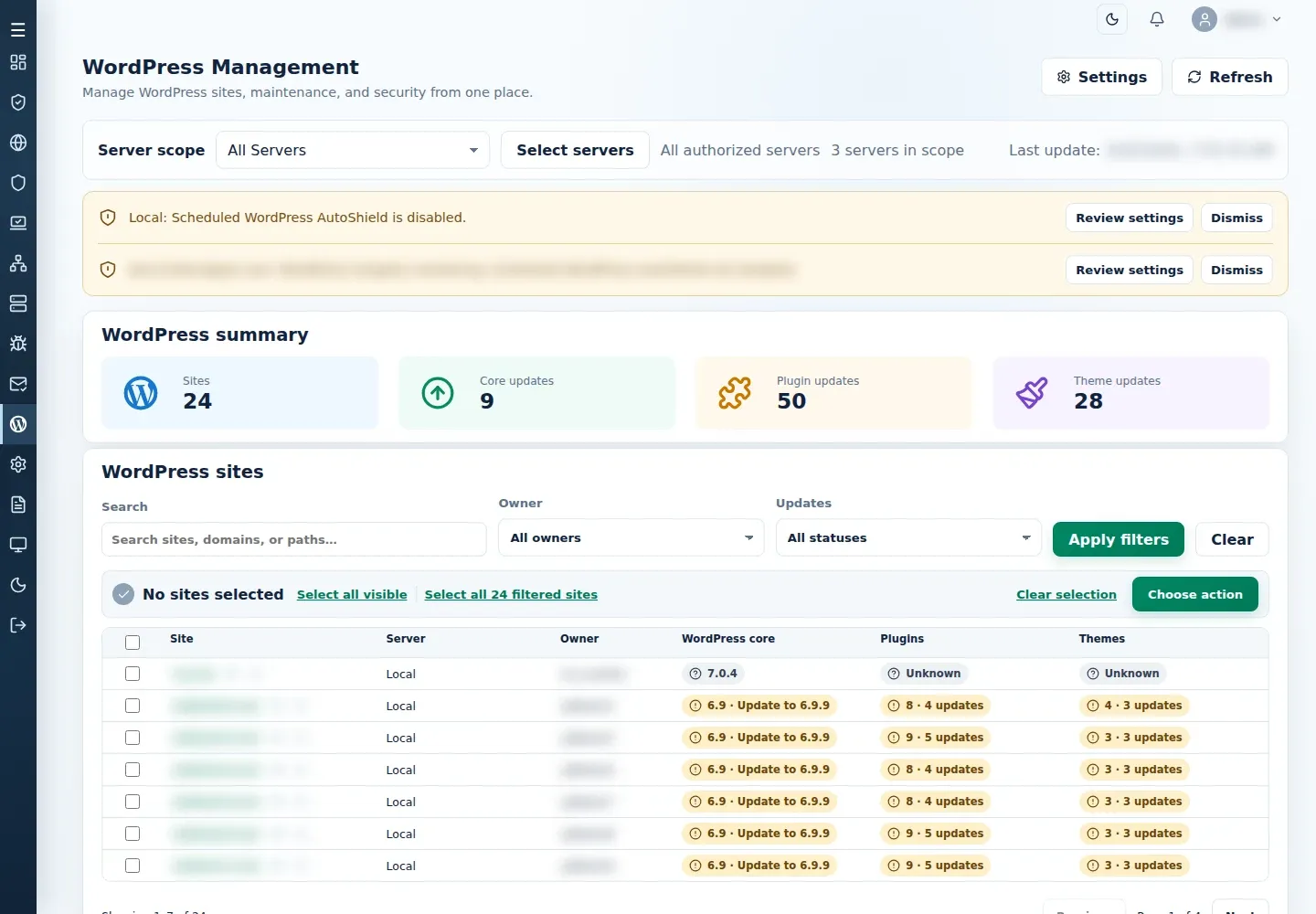Open the mail envelope icon in sidebar
This screenshot has width=1316, height=914.
point(18,384)
